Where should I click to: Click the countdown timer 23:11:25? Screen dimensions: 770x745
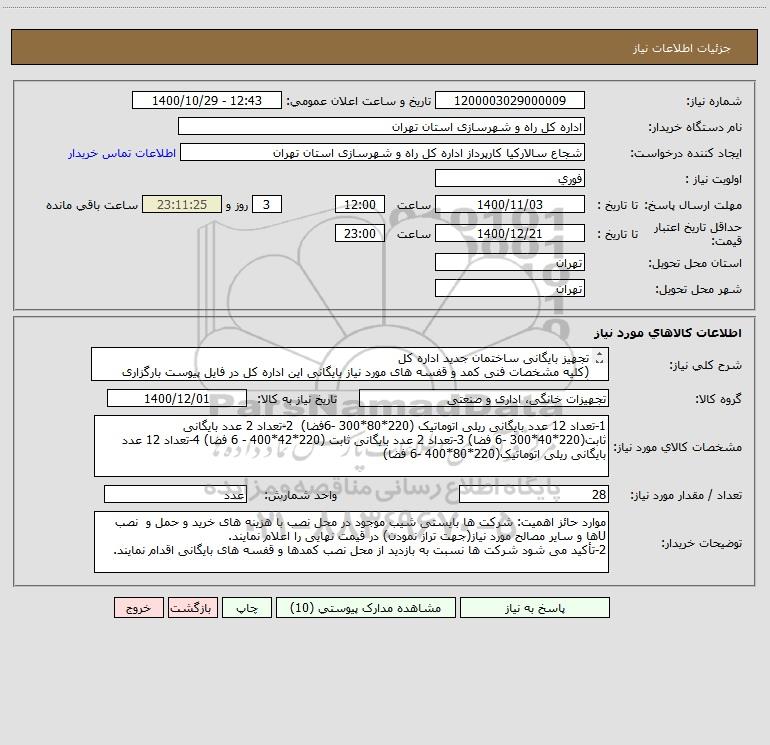(x=182, y=204)
